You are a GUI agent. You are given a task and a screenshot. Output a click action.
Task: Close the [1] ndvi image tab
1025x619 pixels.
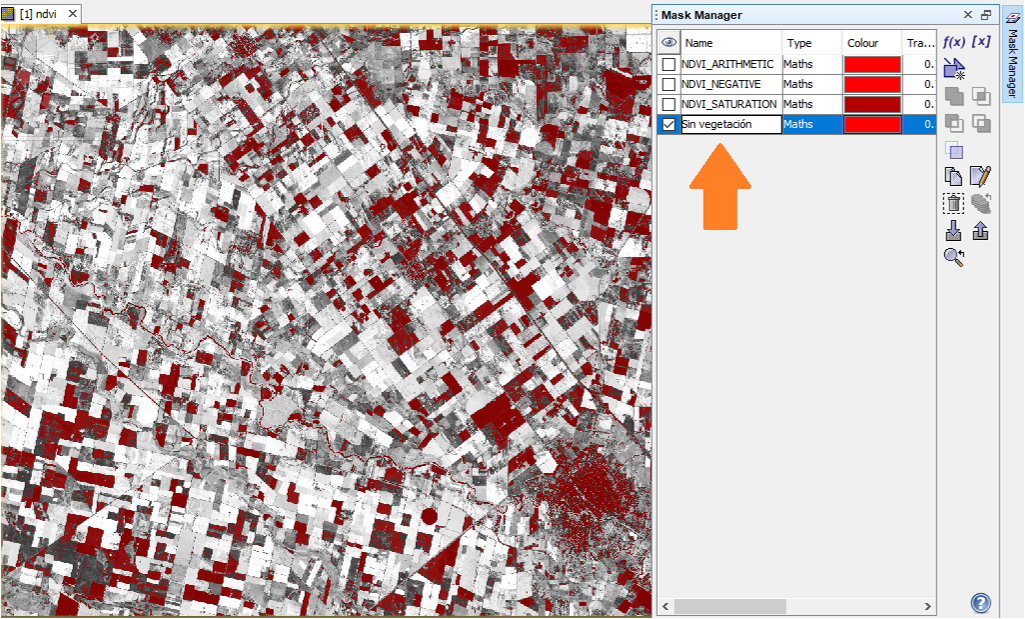[x=73, y=13]
